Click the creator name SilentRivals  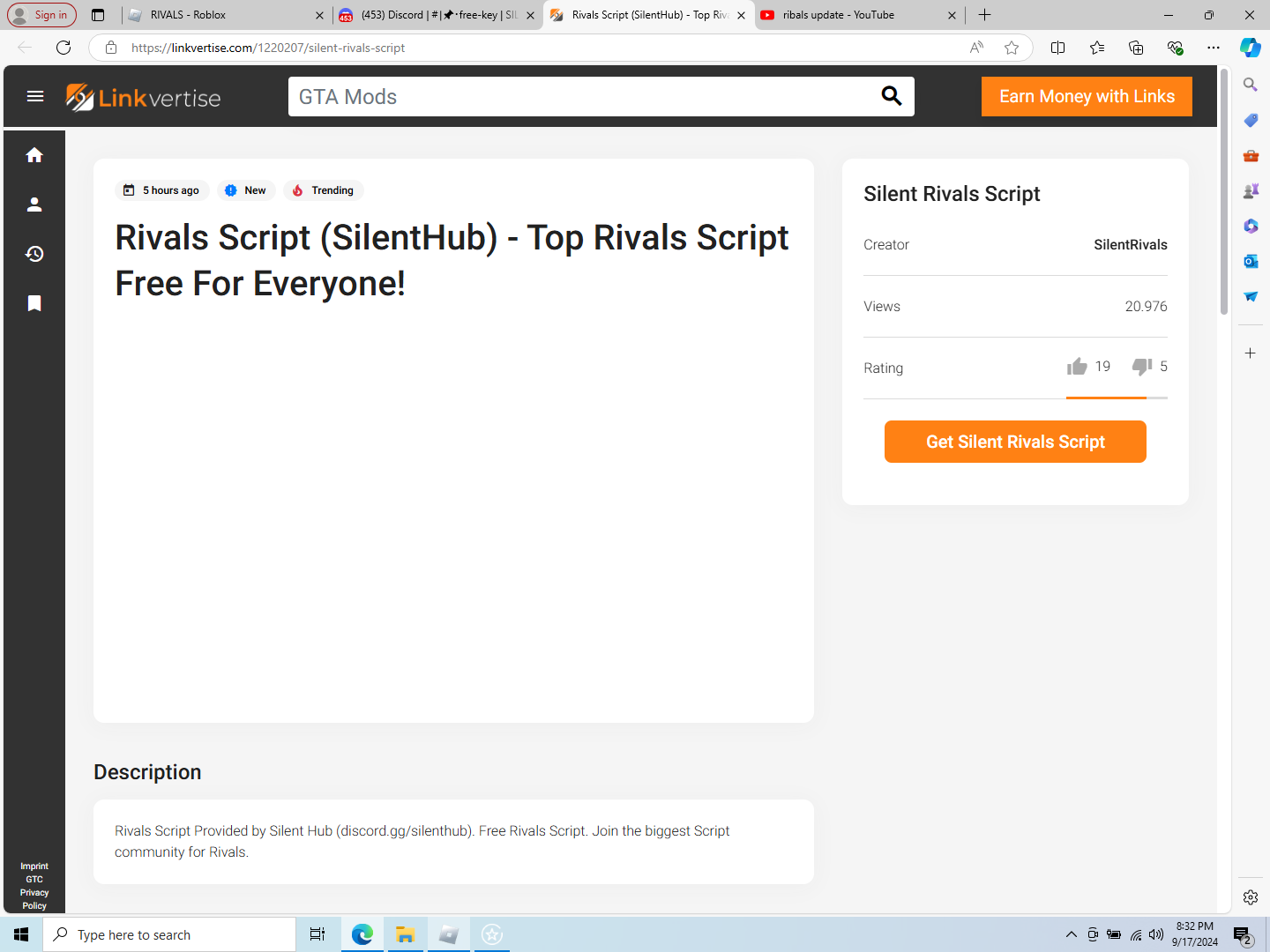pyautogui.click(x=1131, y=245)
